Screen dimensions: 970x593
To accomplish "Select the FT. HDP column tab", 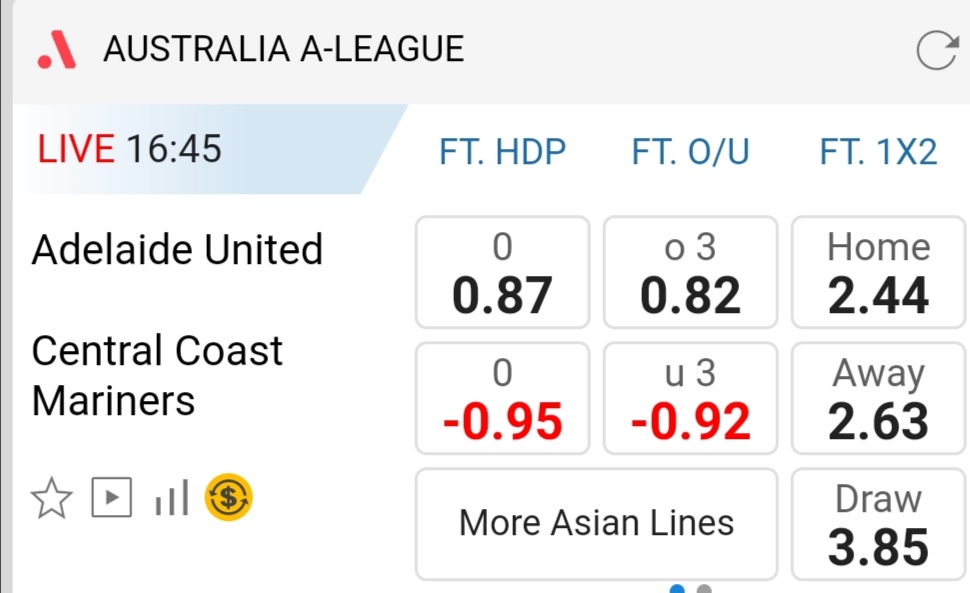I will point(502,152).
